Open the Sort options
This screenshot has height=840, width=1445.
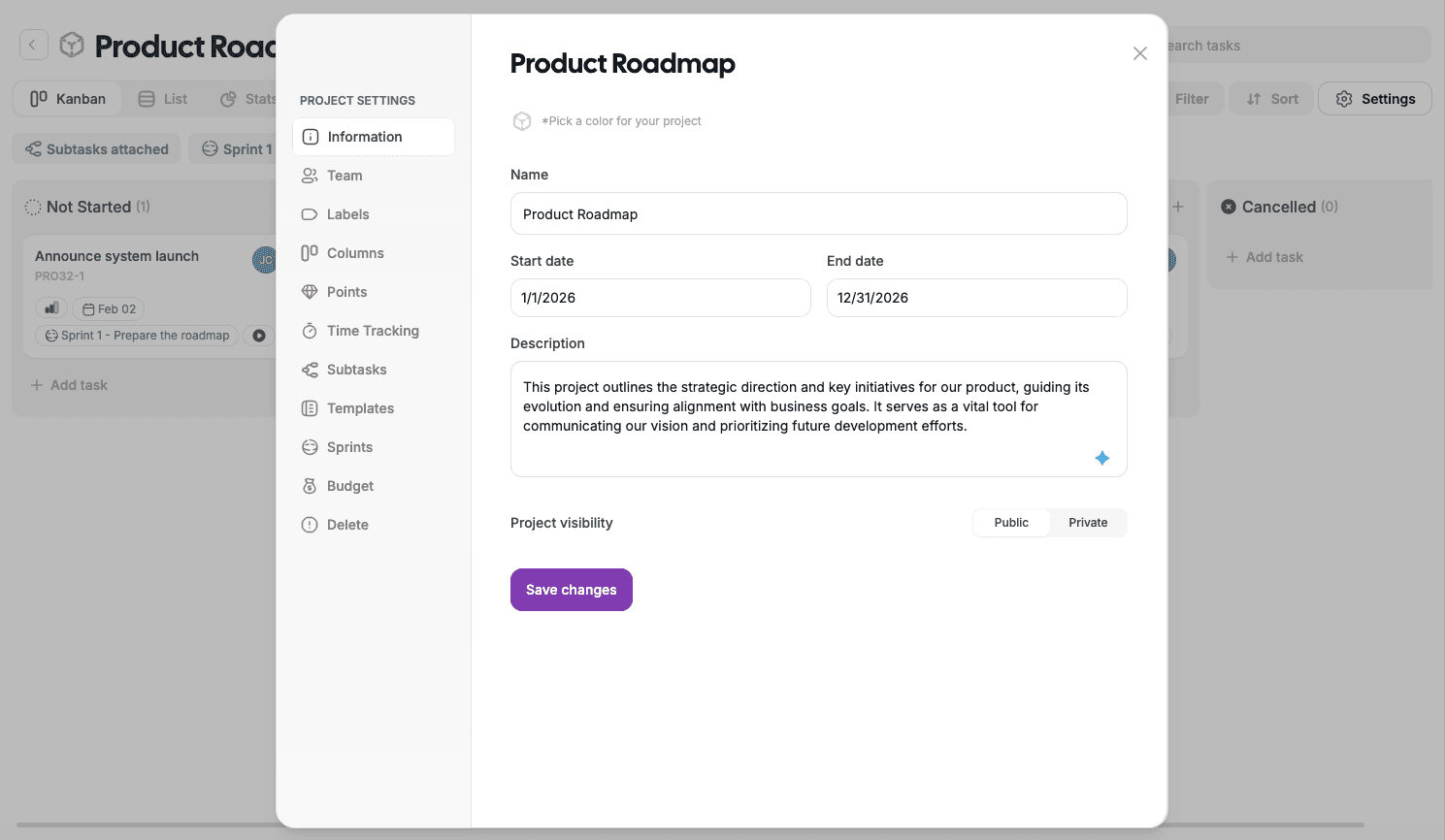tap(1272, 99)
